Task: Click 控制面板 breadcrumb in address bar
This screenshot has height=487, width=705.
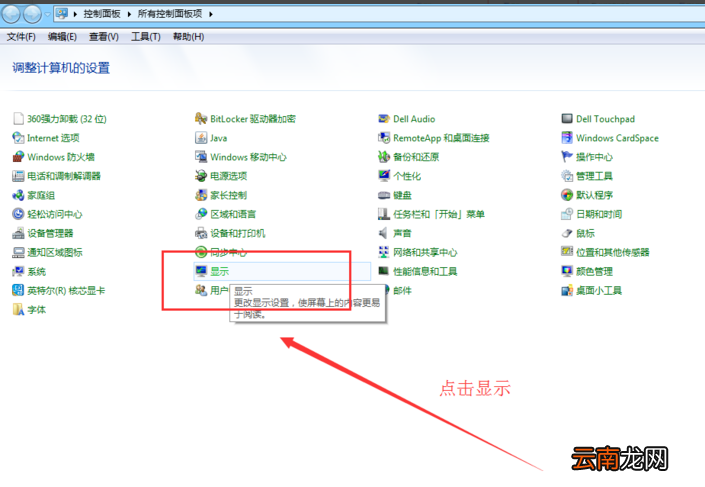Action: tap(102, 14)
